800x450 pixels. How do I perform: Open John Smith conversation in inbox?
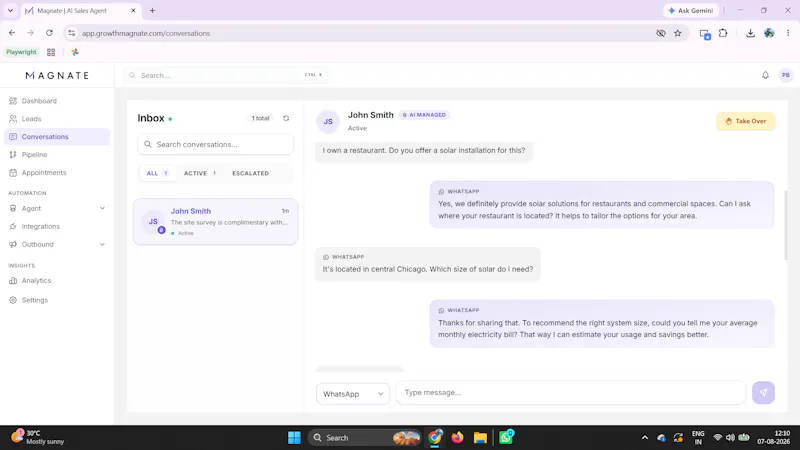(215, 221)
